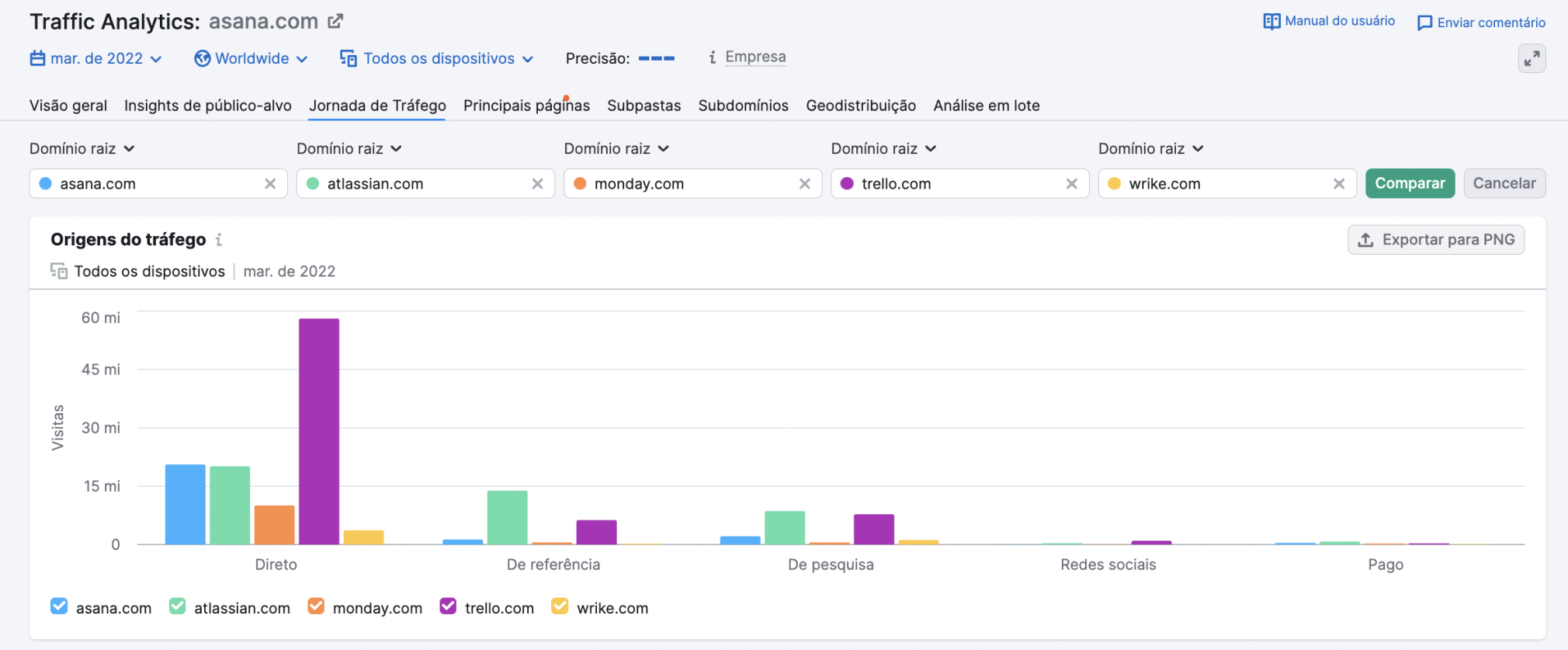
Task: Click the Empresa link
Action: coord(755,57)
